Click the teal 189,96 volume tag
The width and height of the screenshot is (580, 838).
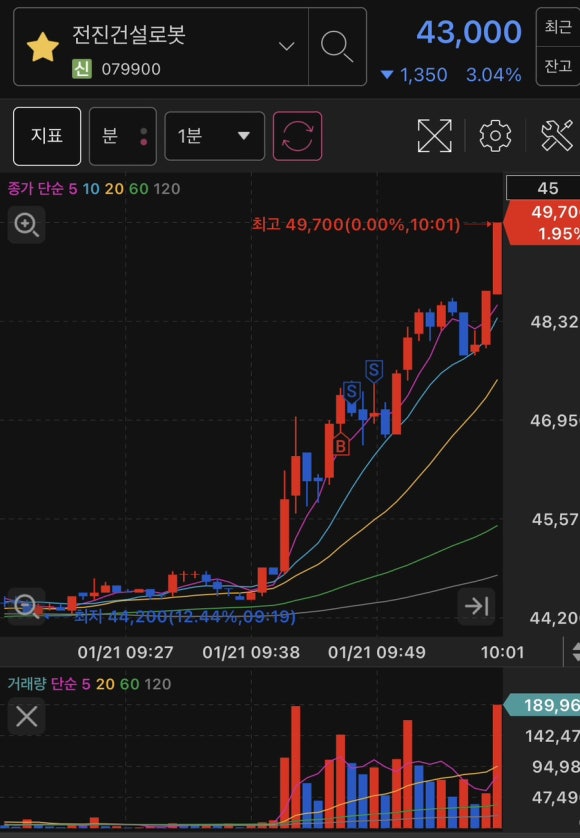tap(544, 705)
